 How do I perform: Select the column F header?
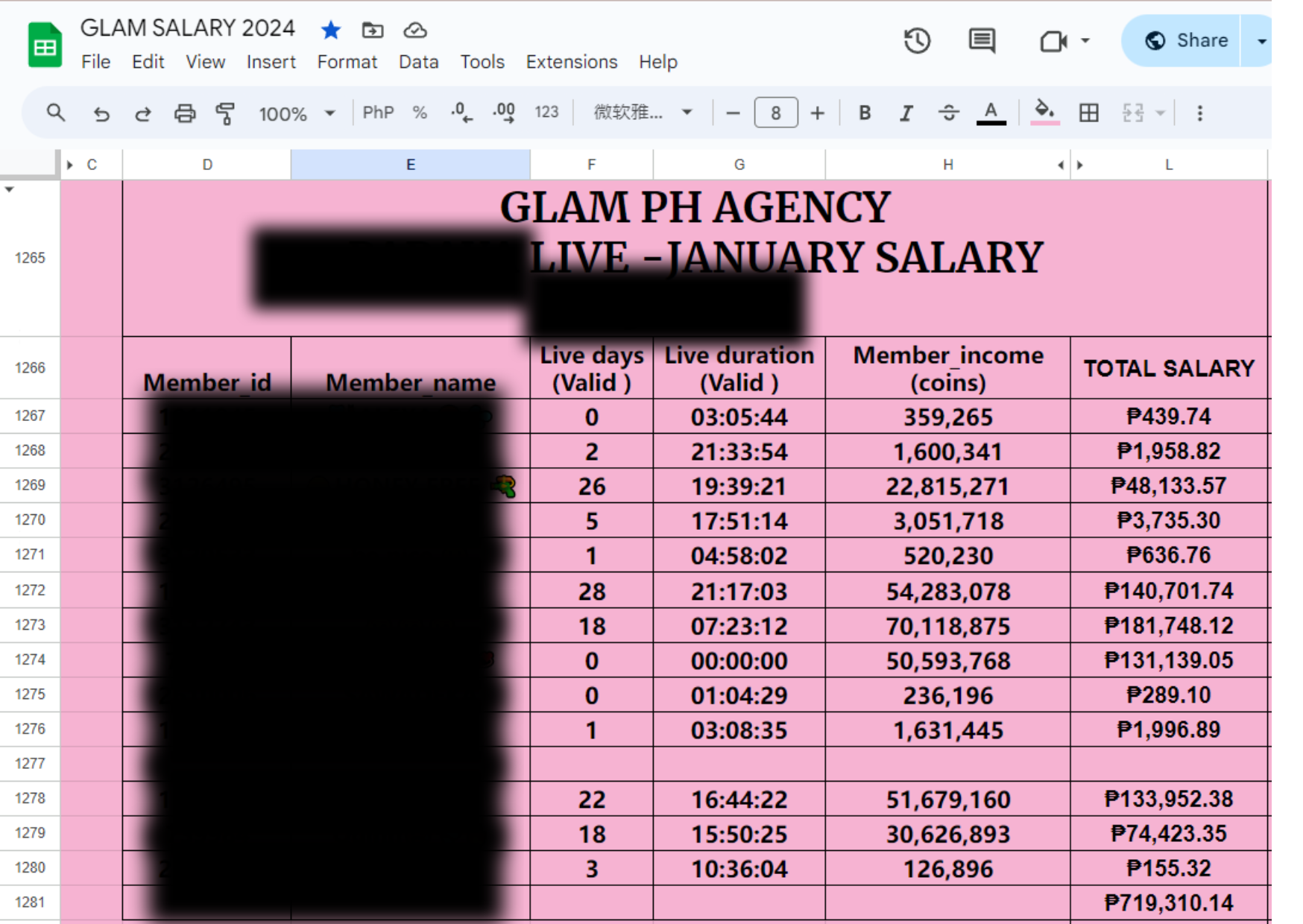pyautogui.click(x=591, y=165)
